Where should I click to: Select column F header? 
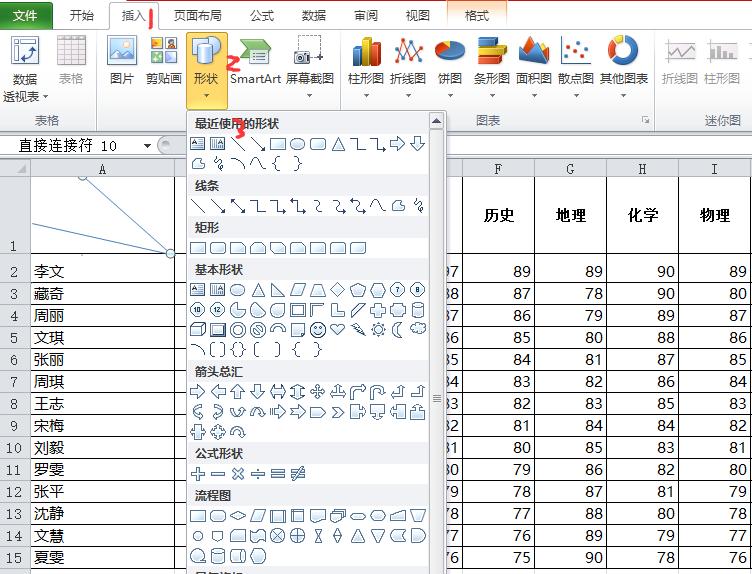498,169
